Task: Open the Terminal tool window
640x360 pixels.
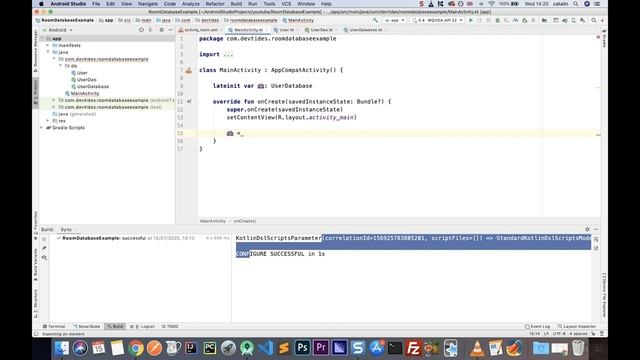Action: point(54,326)
